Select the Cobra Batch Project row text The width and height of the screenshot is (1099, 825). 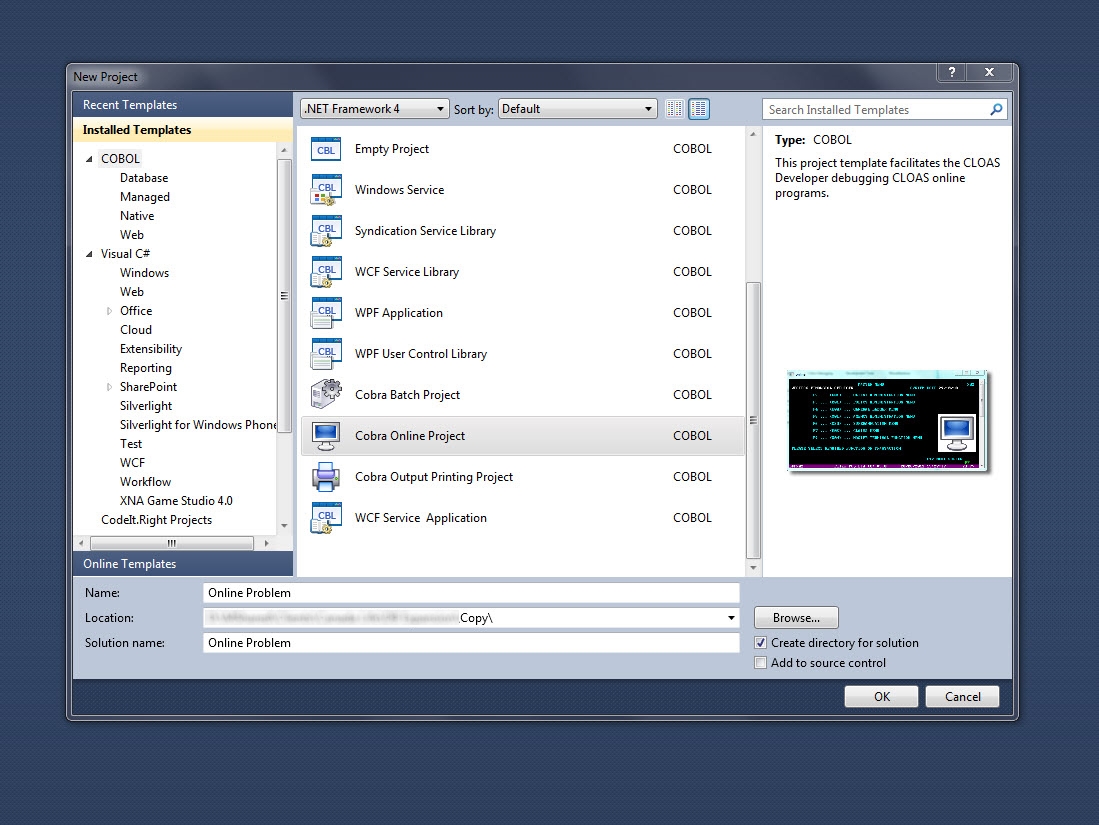pos(407,395)
